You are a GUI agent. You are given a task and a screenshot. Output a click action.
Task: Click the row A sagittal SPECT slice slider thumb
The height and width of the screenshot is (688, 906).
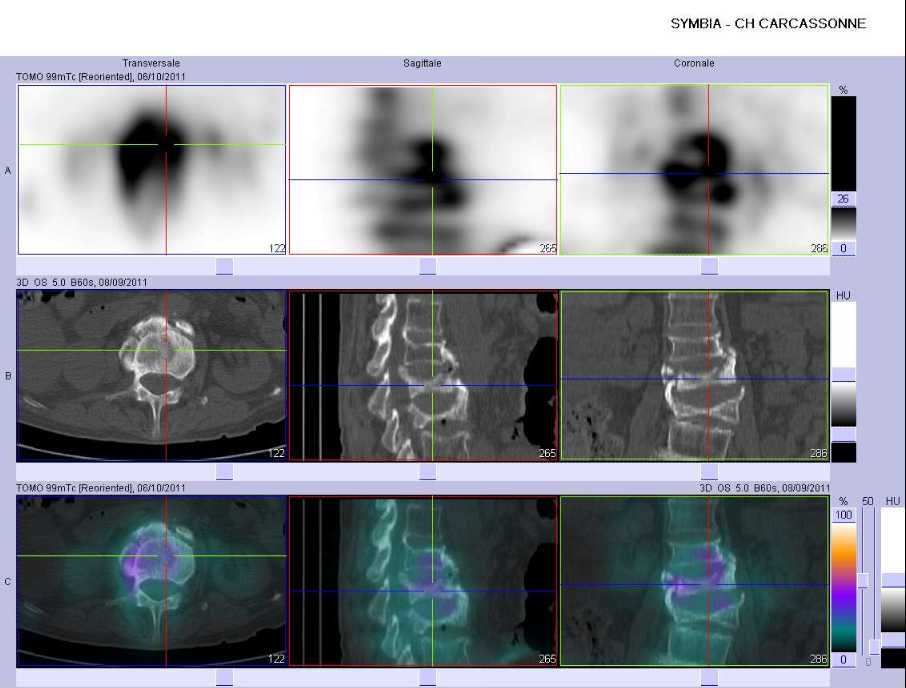tap(428, 266)
